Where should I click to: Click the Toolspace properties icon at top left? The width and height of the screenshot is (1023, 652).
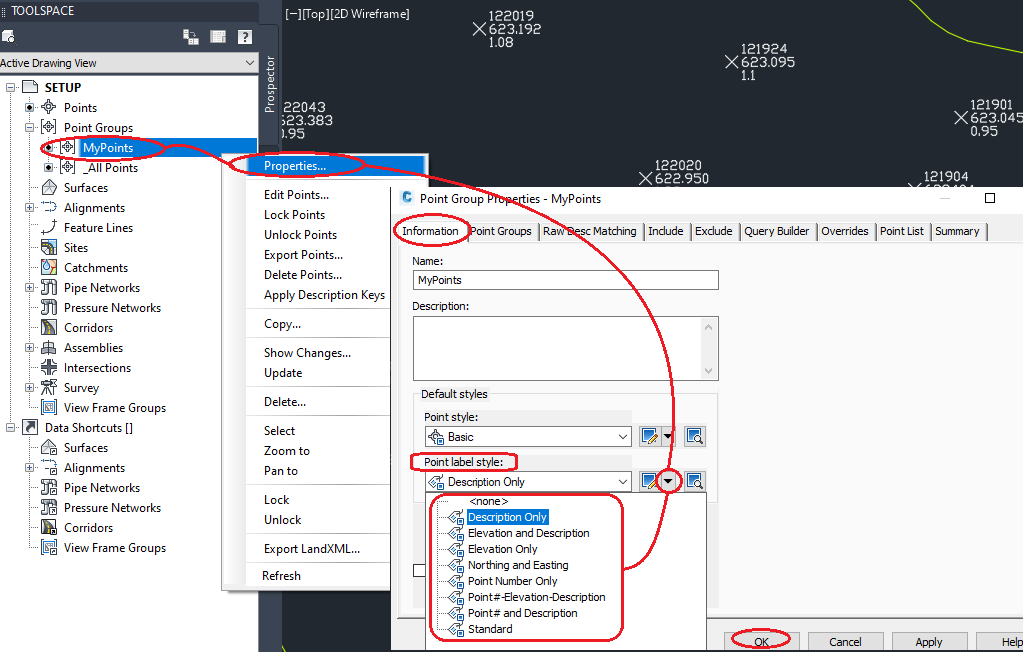click(12, 36)
